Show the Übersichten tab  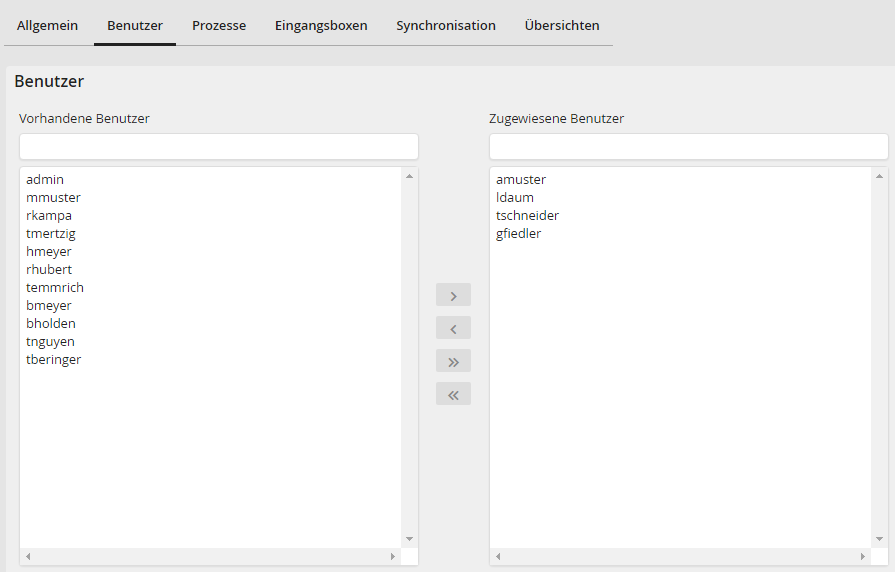(562, 25)
